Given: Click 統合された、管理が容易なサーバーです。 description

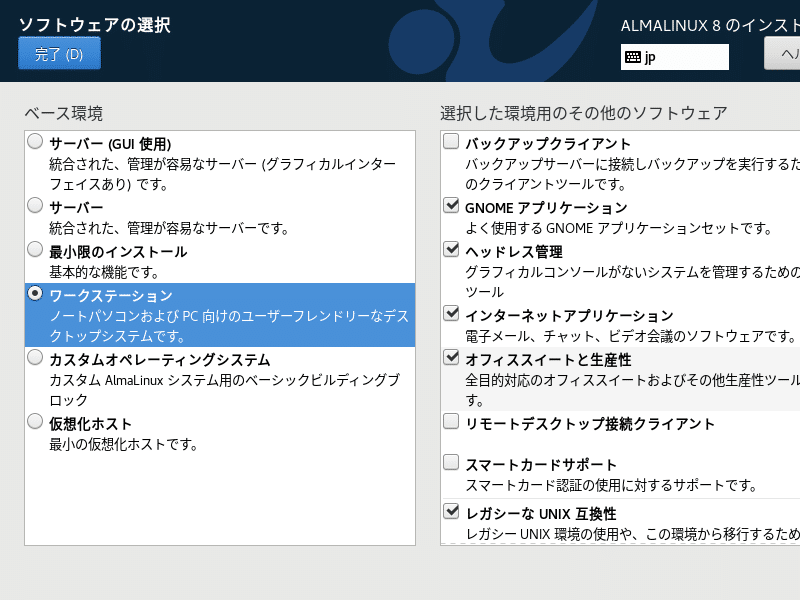Looking at the screenshot, I should pyautogui.click(x=169, y=228).
